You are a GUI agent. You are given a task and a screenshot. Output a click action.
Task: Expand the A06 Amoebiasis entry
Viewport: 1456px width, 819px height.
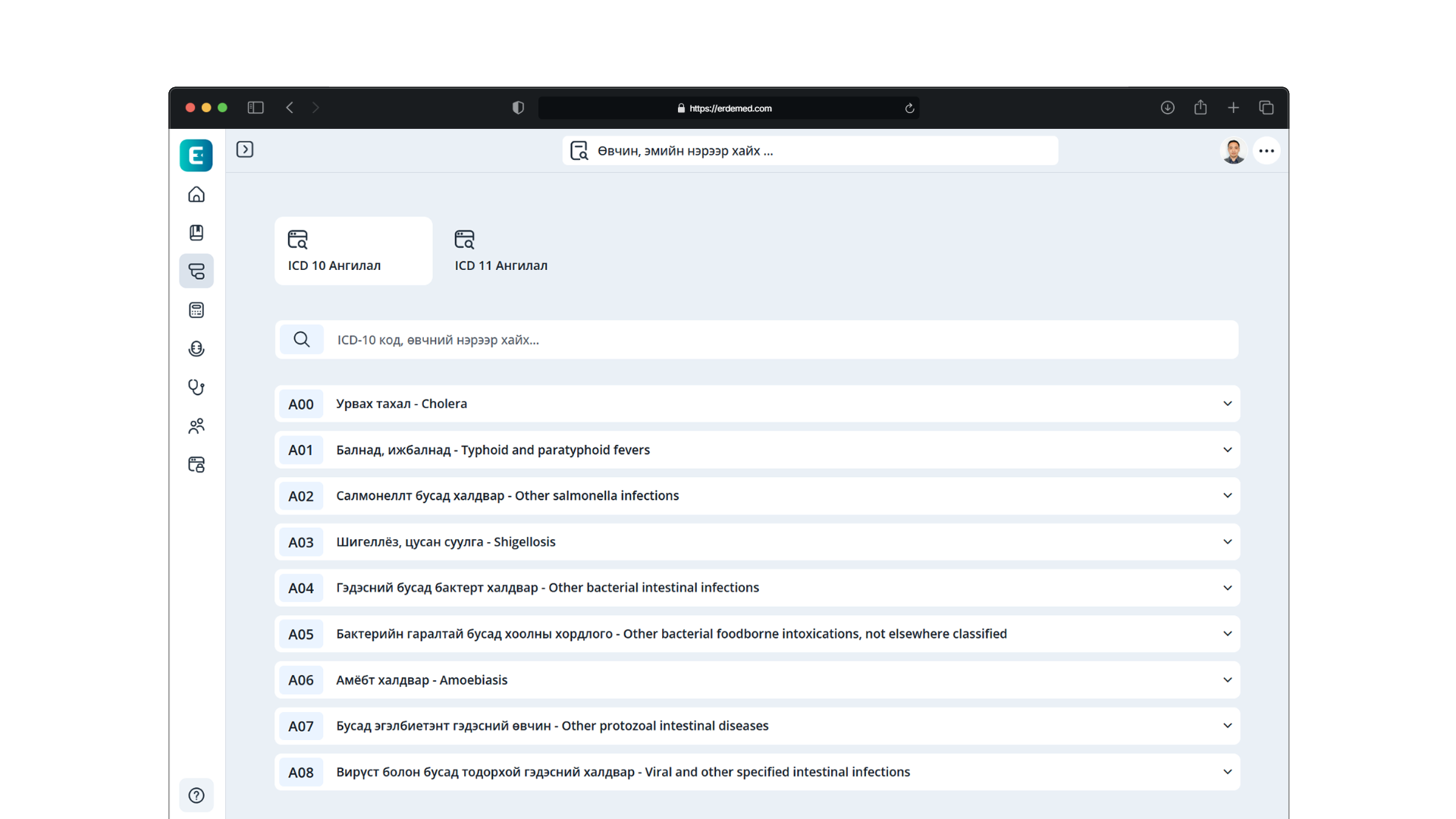point(757,680)
